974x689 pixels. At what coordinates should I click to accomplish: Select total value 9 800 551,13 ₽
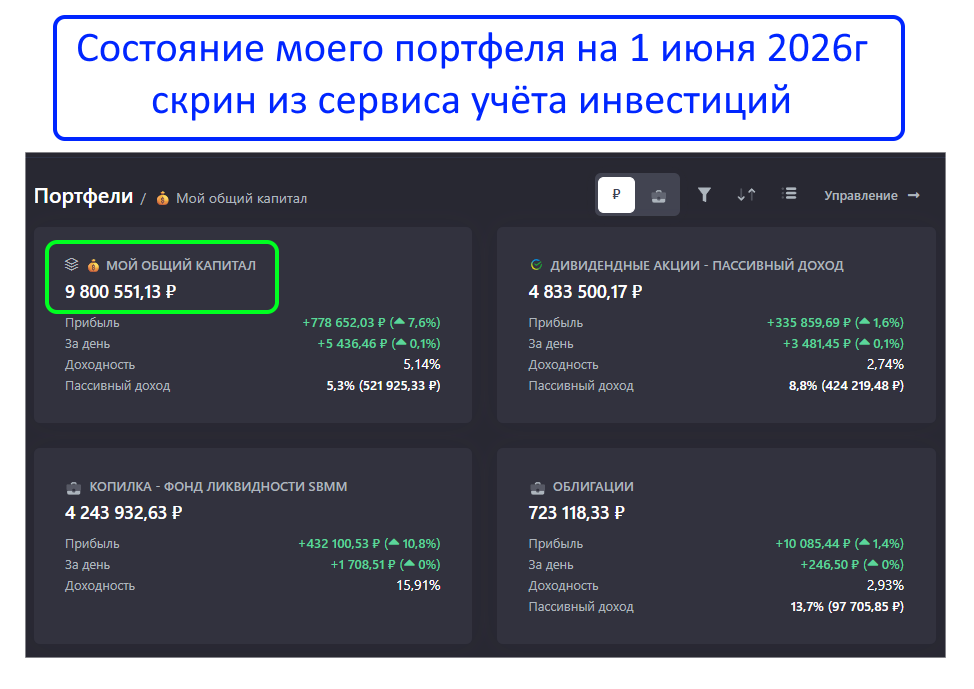click(x=121, y=292)
